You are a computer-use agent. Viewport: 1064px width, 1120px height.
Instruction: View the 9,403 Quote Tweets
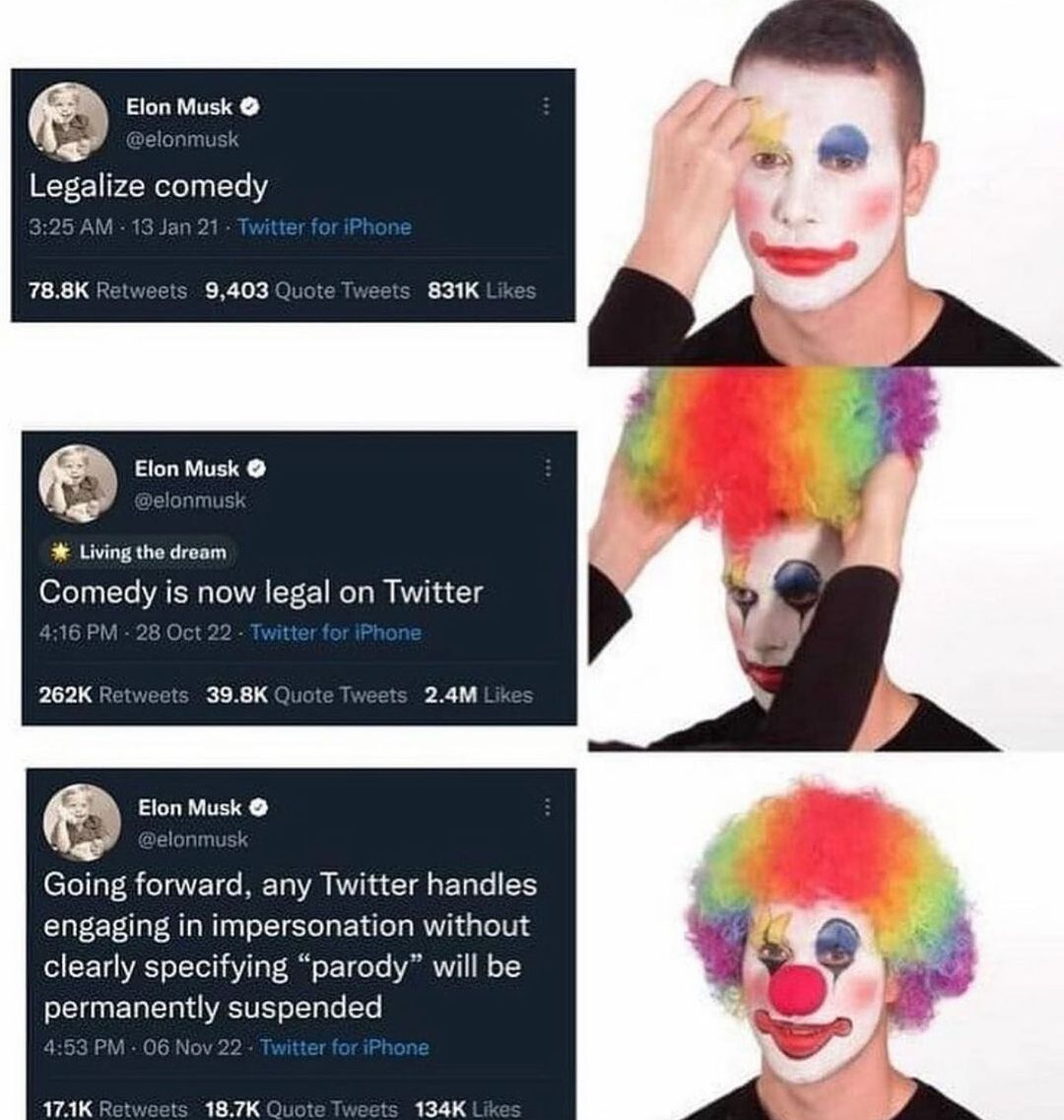point(307,291)
